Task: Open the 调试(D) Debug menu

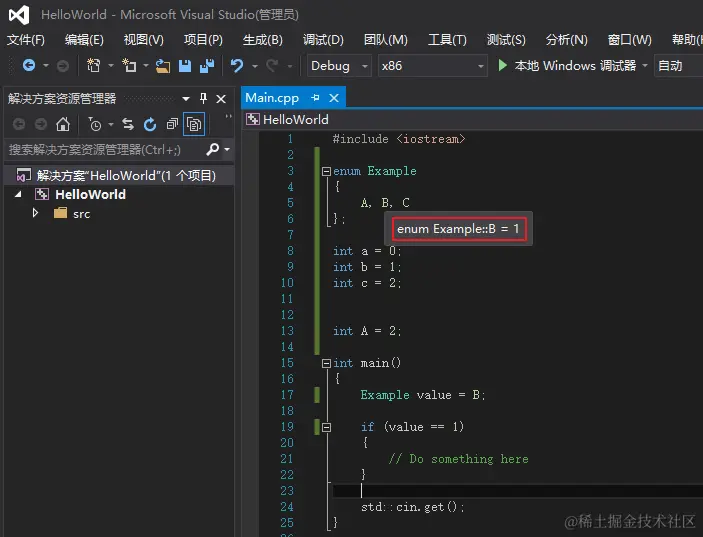Action: (323, 40)
